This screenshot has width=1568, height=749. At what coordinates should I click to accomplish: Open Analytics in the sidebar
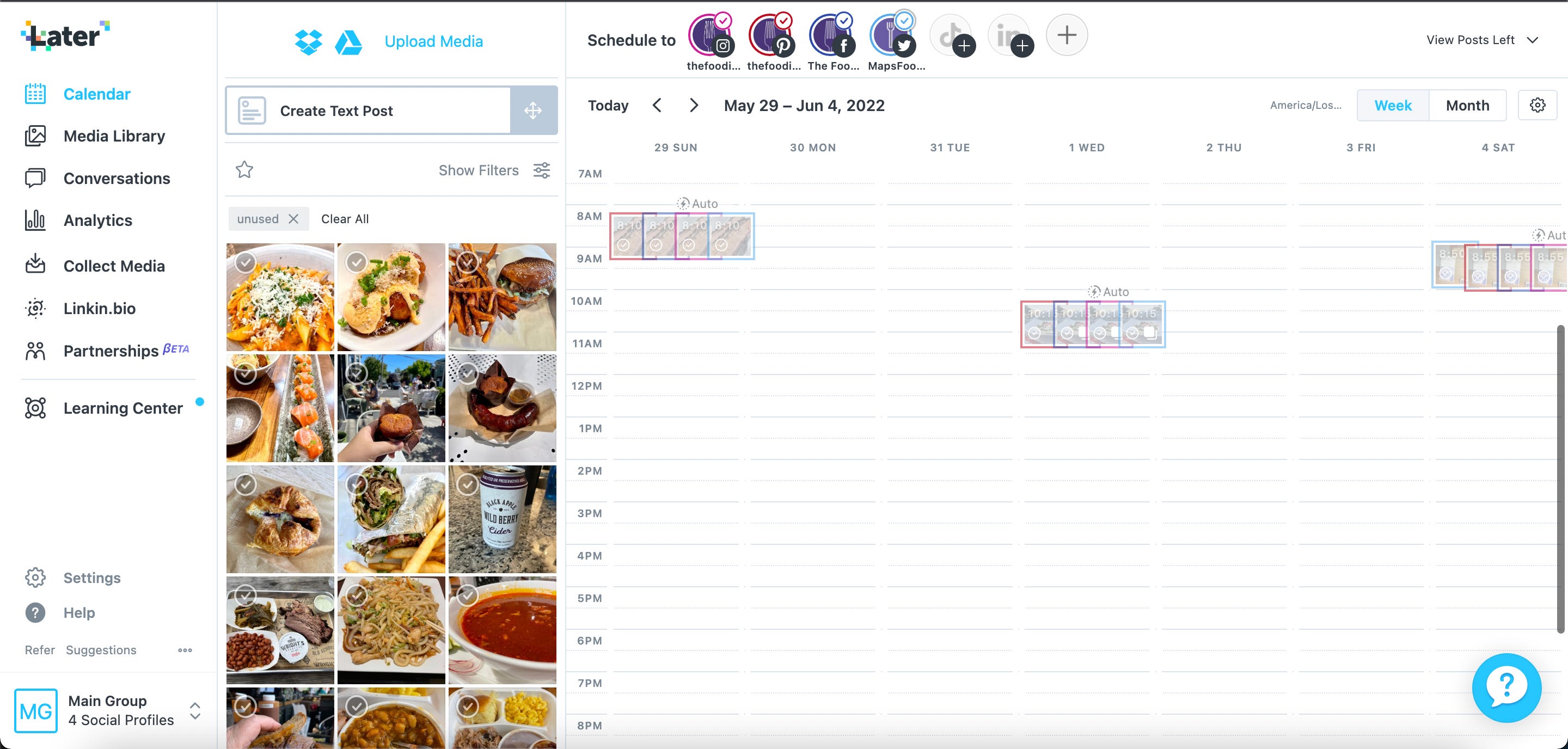pos(97,220)
